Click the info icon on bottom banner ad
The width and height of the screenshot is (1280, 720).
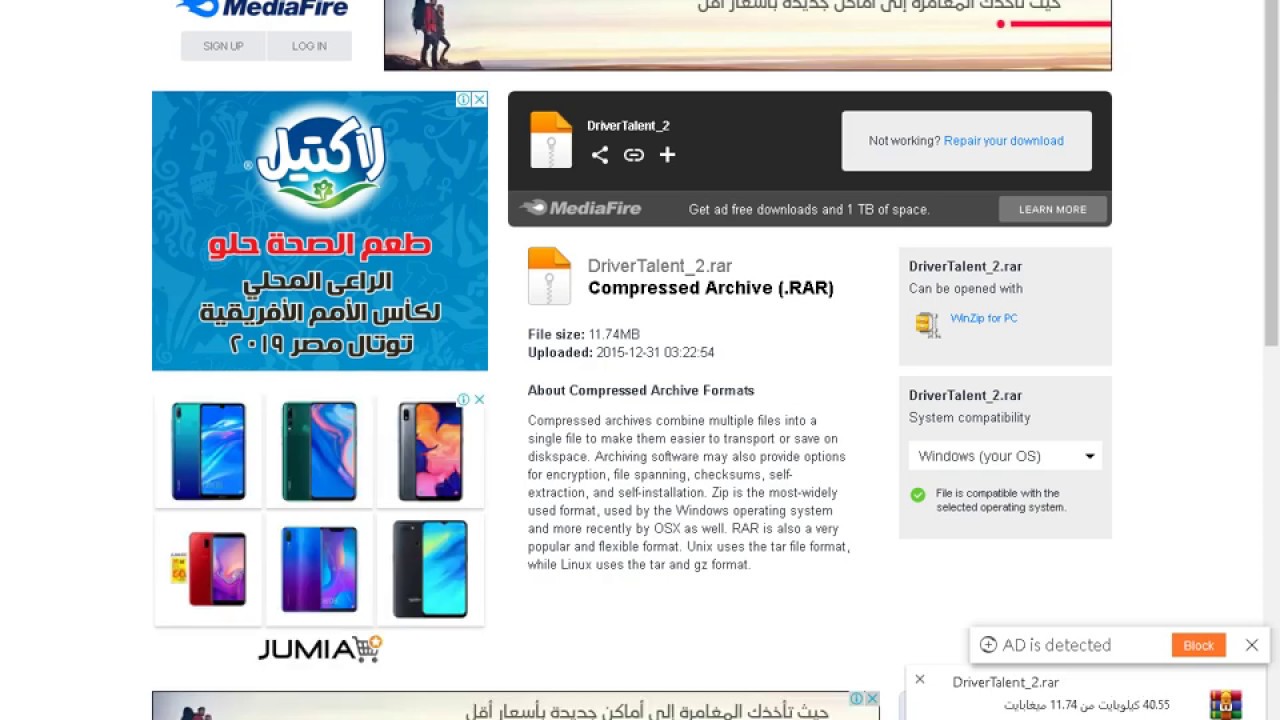pyautogui.click(x=857, y=698)
